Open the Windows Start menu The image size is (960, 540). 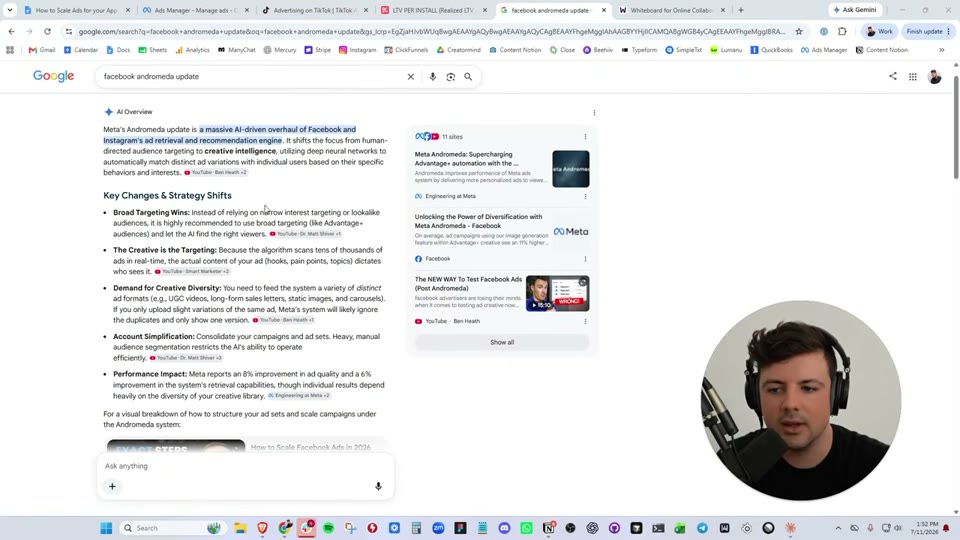point(106,528)
